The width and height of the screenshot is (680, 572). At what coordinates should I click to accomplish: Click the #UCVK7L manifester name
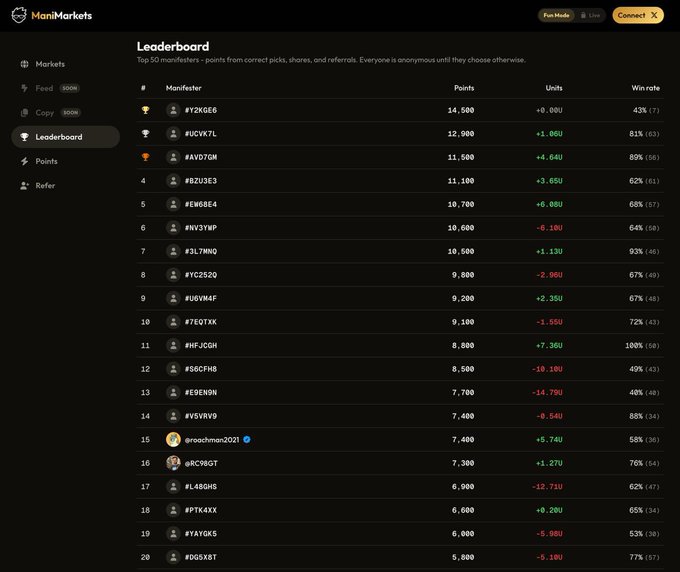pos(201,134)
